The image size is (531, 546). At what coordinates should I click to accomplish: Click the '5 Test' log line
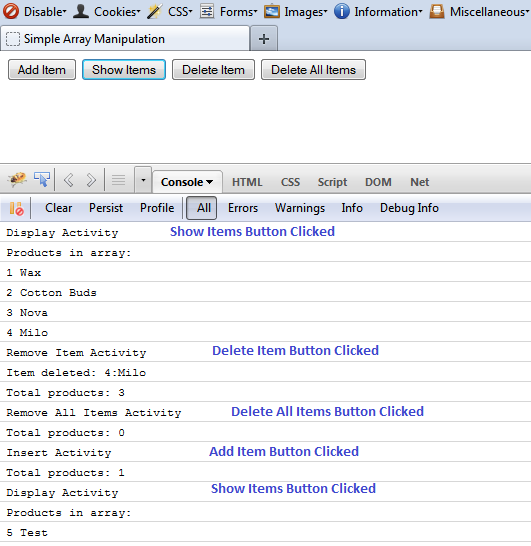(265, 532)
